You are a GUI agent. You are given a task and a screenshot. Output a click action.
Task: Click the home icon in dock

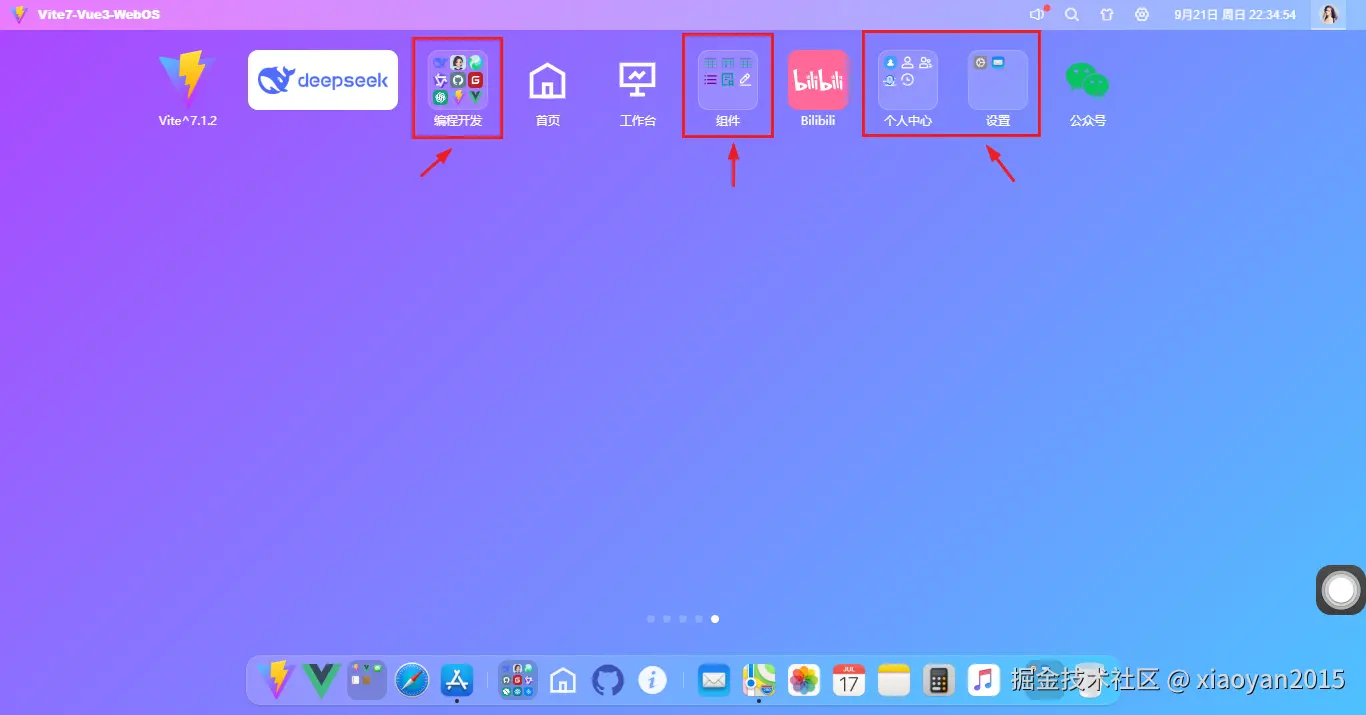click(x=563, y=680)
